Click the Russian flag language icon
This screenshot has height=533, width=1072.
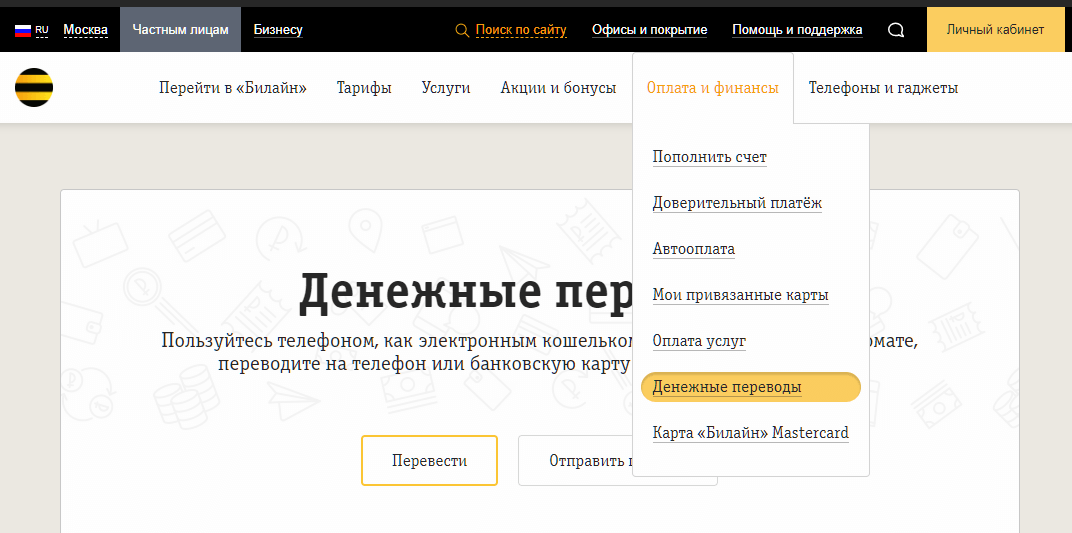pos(23,30)
